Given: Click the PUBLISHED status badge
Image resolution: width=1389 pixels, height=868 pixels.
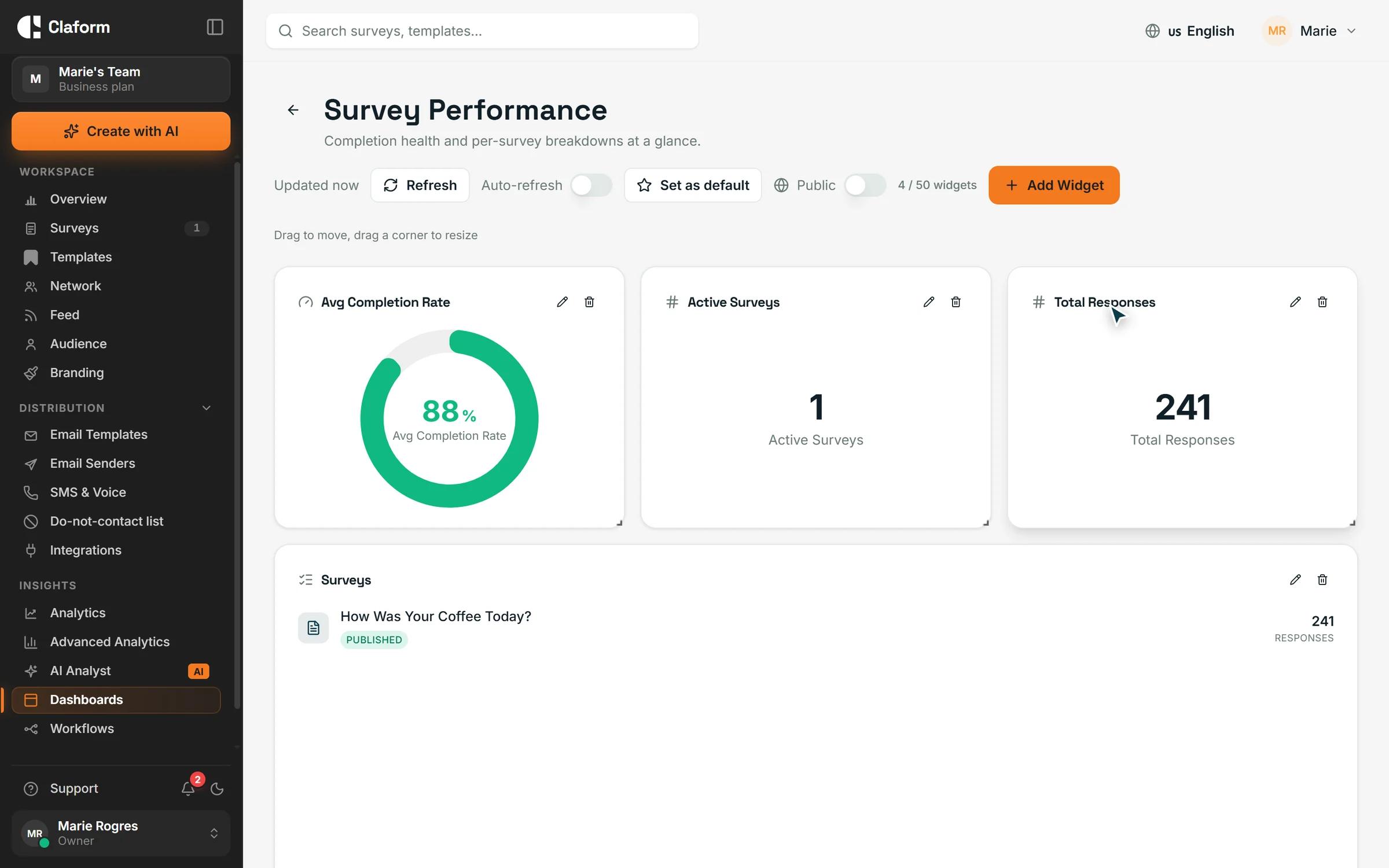Looking at the screenshot, I should pos(374,639).
